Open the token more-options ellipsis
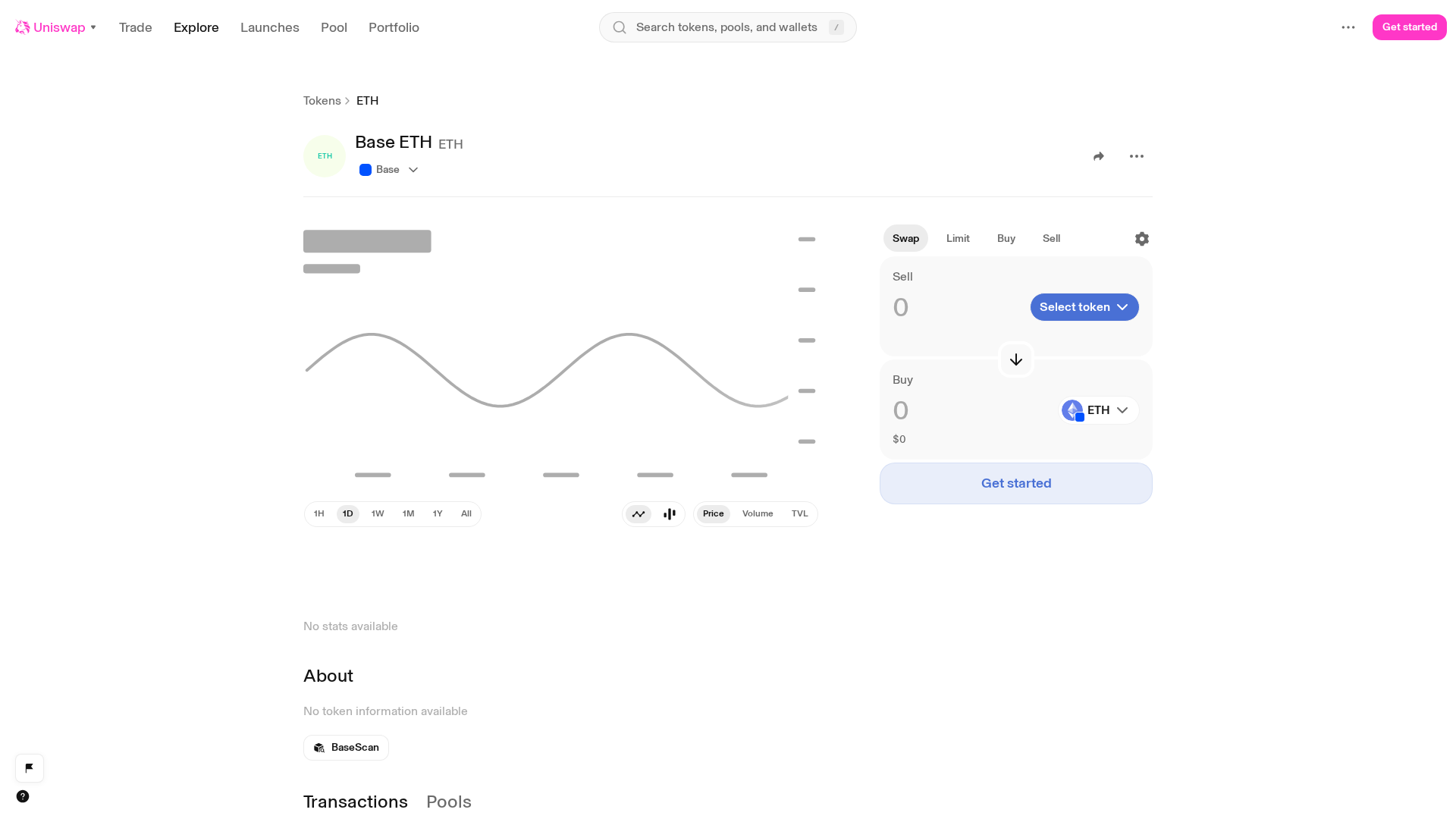Viewport: 1456px width, 819px height. click(x=1137, y=156)
